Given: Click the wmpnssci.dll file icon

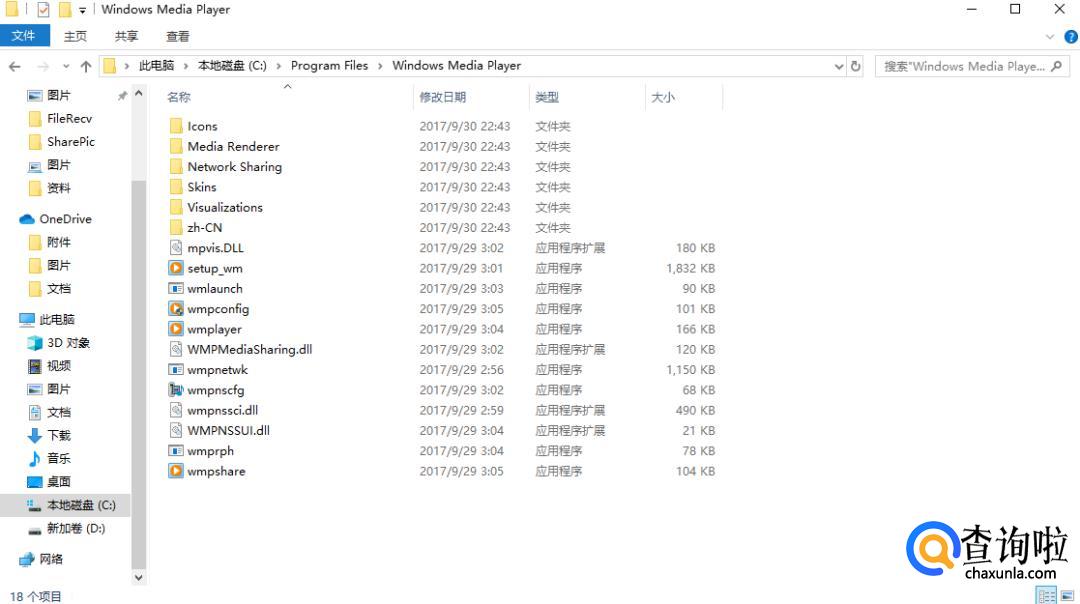Looking at the screenshot, I should pyautogui.click(x=176, y=410).
